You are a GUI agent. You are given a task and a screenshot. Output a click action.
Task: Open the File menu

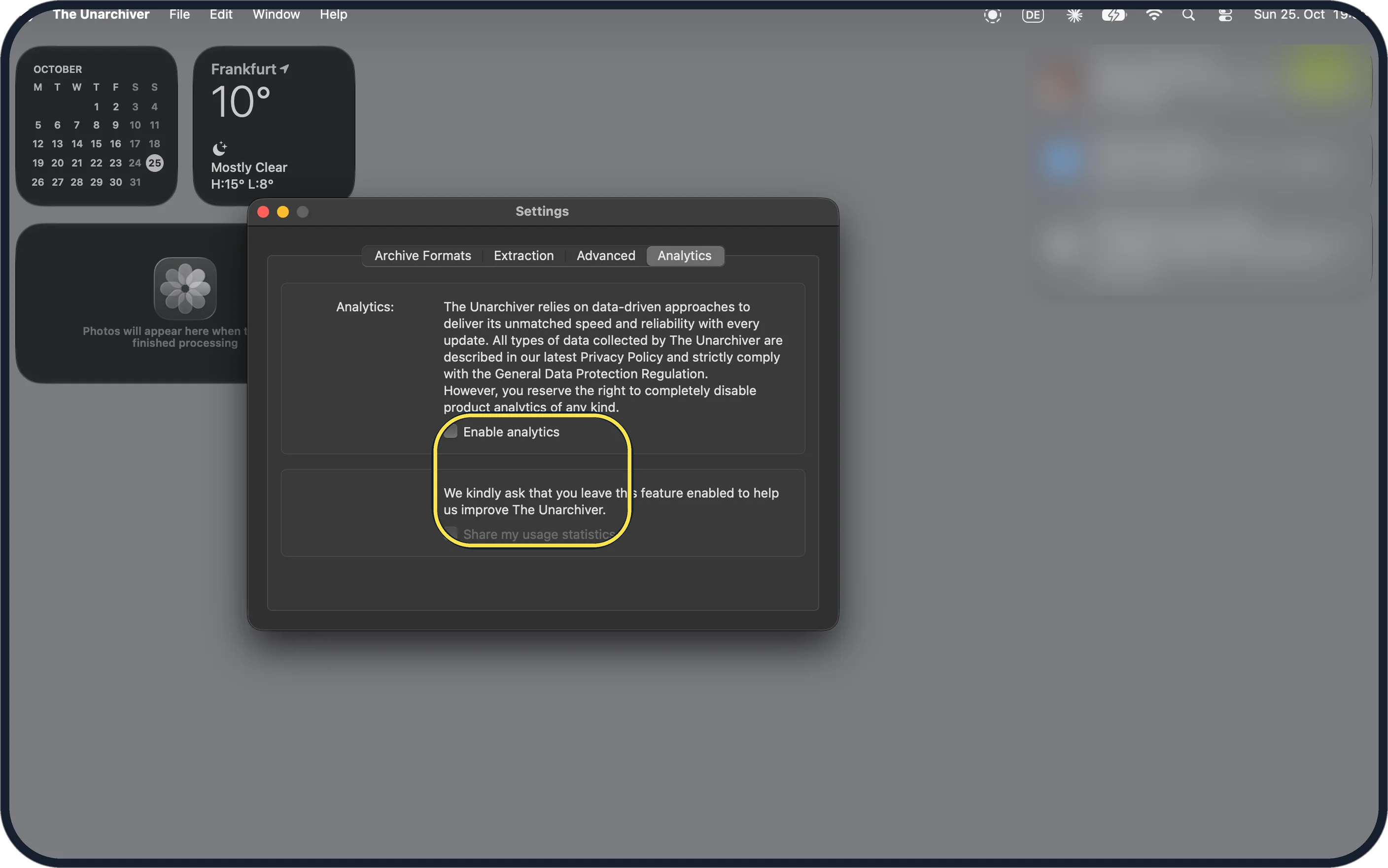pyautogui.click(x=179, y=14)
